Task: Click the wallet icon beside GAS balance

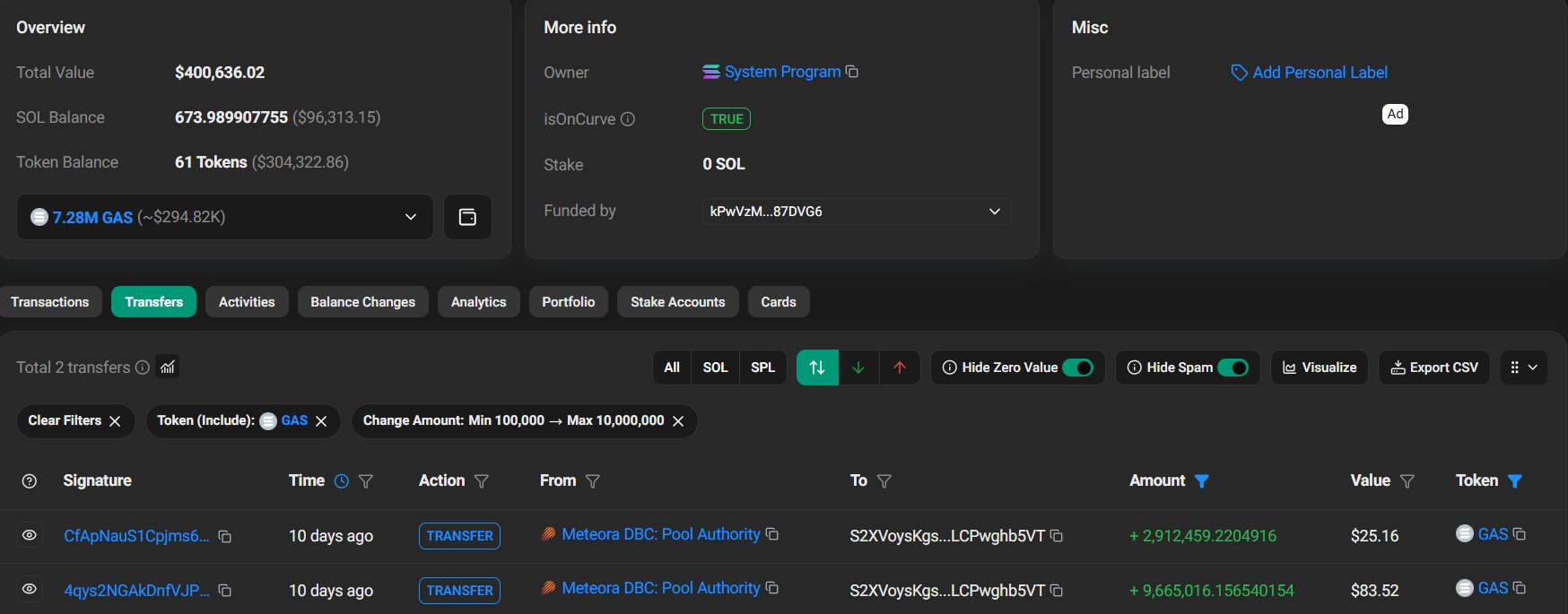Action: (x=467, y=217)
